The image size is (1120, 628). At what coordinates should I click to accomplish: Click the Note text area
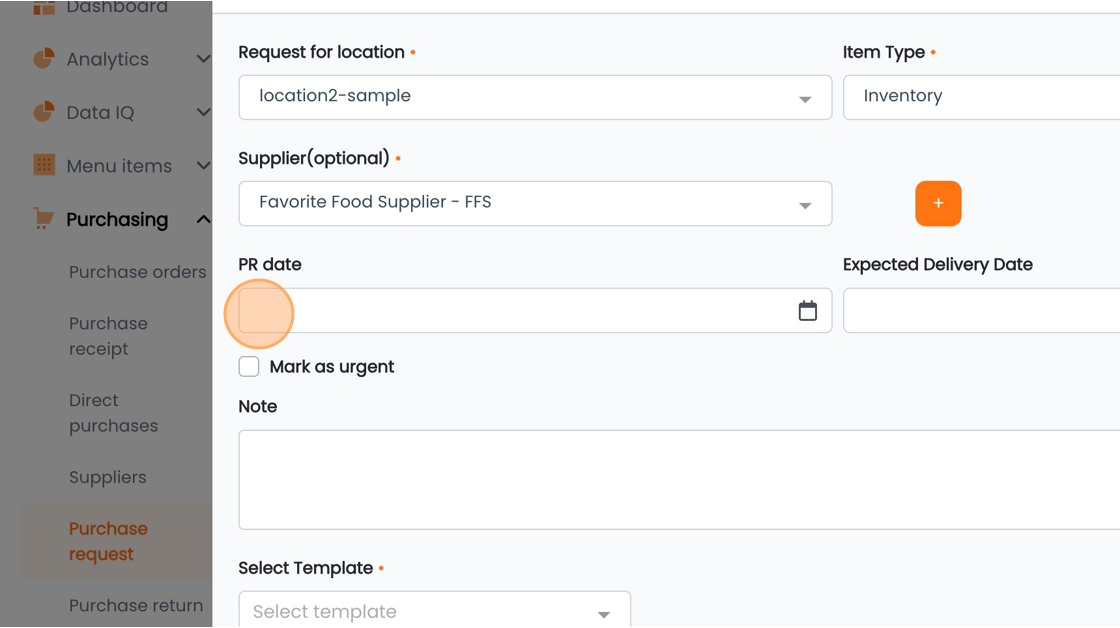coord(679,479)
